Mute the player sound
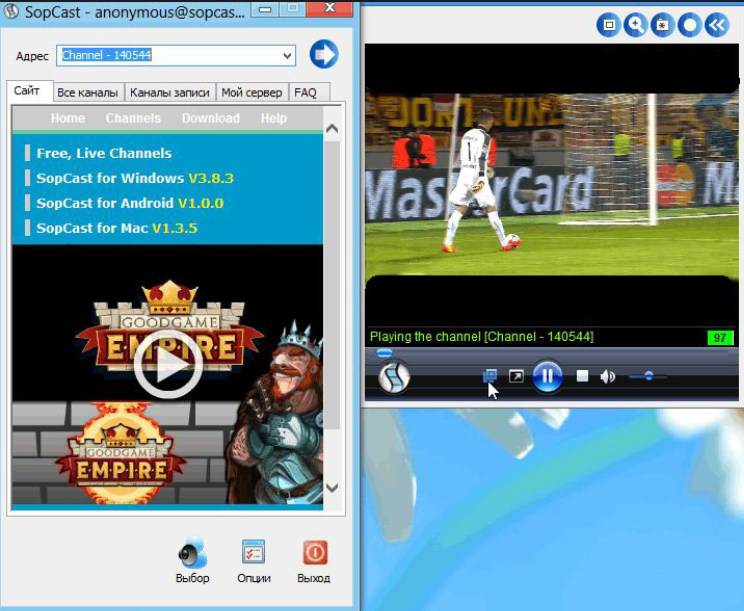 click(x=607, y=376)
